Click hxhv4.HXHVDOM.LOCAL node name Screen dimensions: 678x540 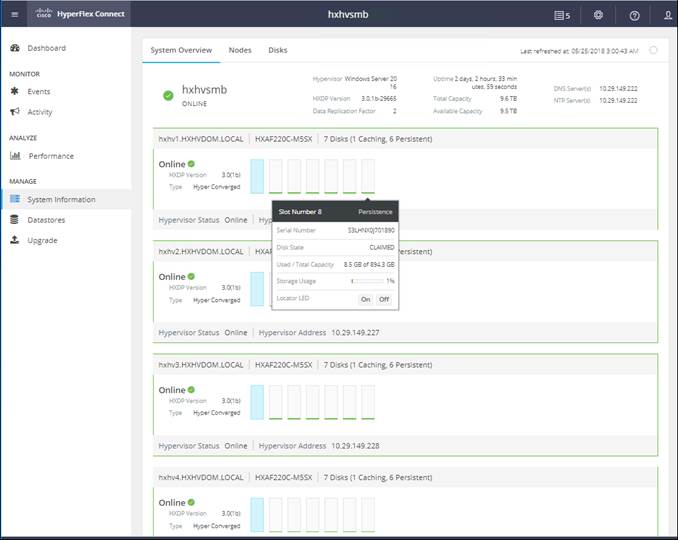(x=201, y=477)
